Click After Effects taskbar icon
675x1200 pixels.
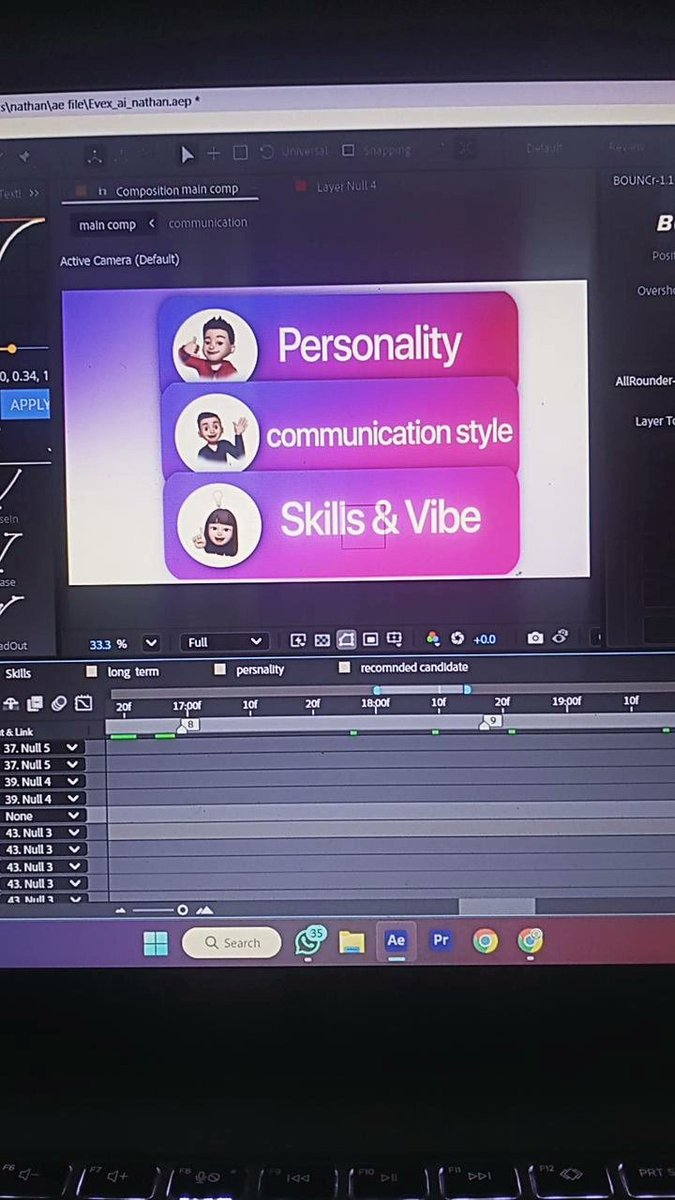pyautogui.click(x=396, y=940)
